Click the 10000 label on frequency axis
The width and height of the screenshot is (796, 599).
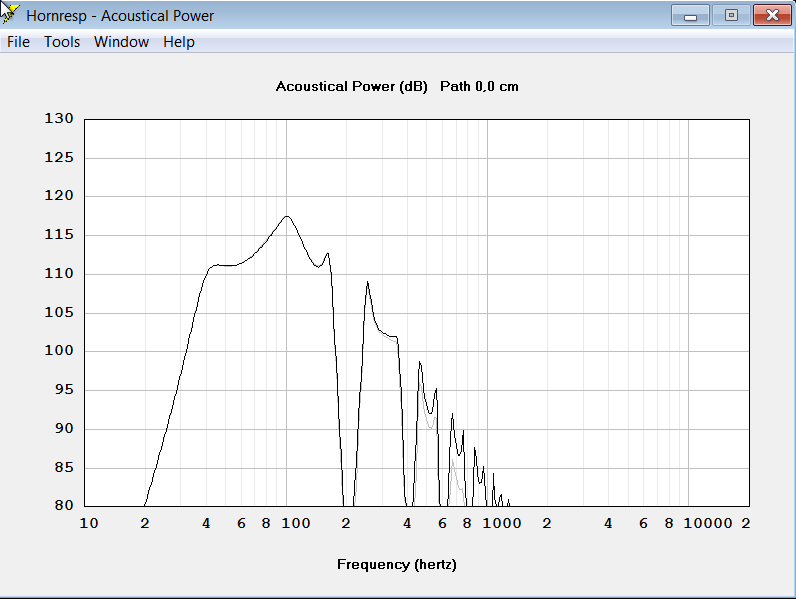pyautogui.click(x=708, y=523)
